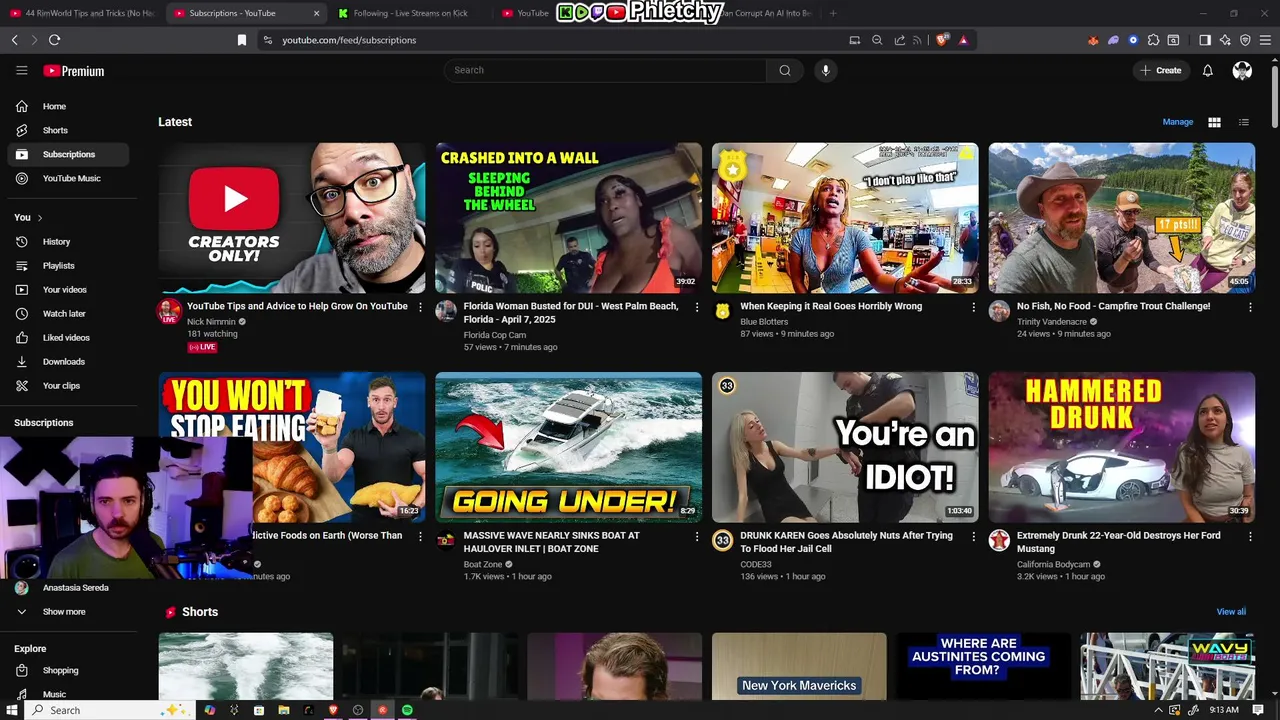Viewport: 1280px width, 720px height.
Task: Open options for YouTube Tips and Advice video
Action: pyautogui.click(x=420, y=307)
